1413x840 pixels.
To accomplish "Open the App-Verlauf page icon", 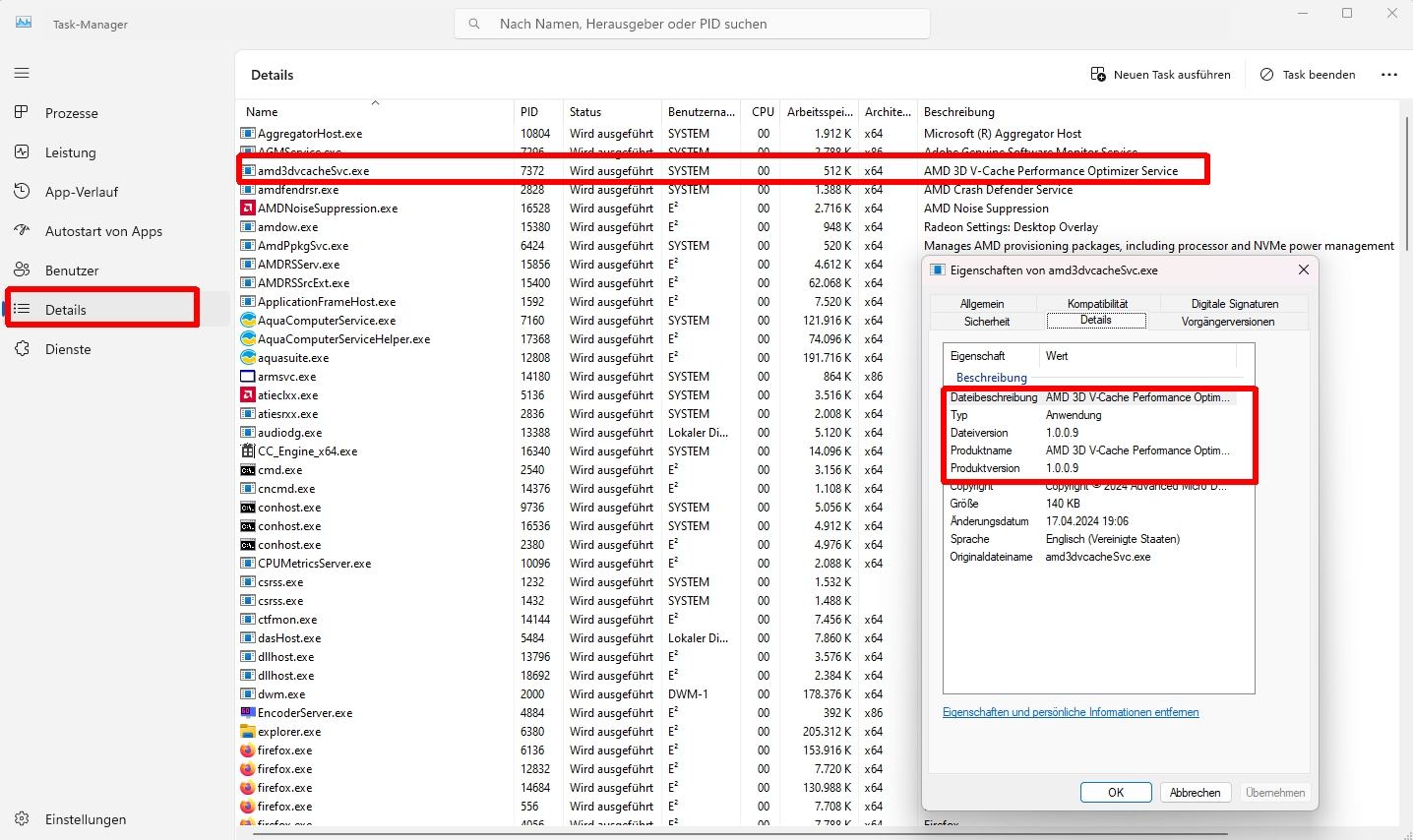I will 22,191.
